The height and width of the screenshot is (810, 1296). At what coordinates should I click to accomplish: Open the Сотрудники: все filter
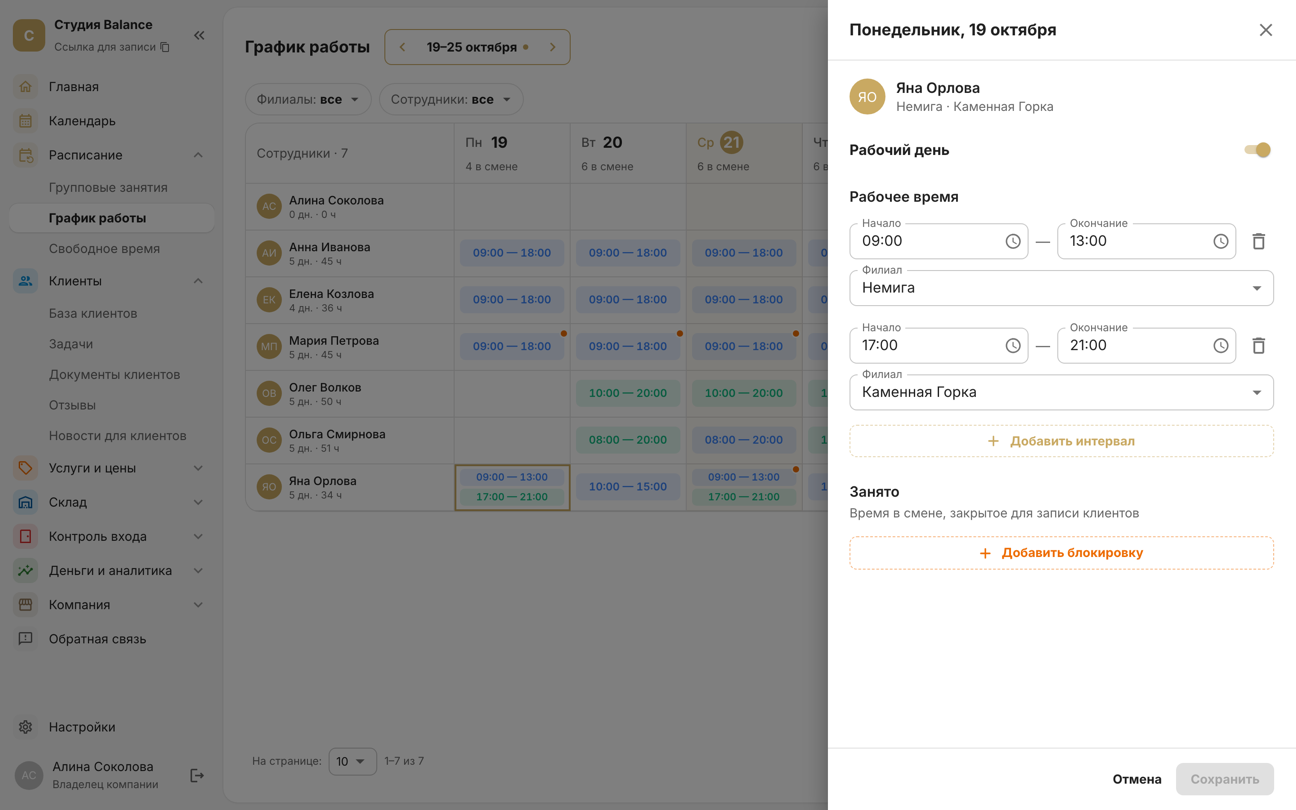coord(451,100)
